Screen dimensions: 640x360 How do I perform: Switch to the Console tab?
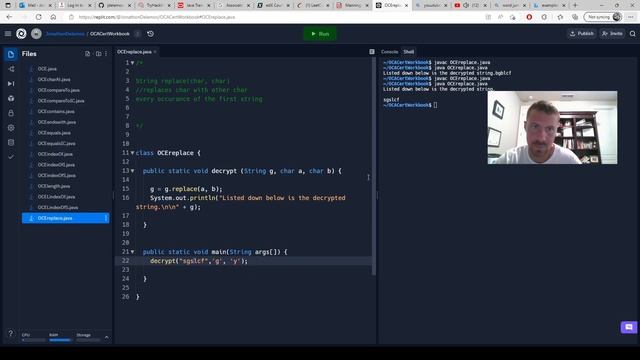pyautogui.click(x=389, y=52)
